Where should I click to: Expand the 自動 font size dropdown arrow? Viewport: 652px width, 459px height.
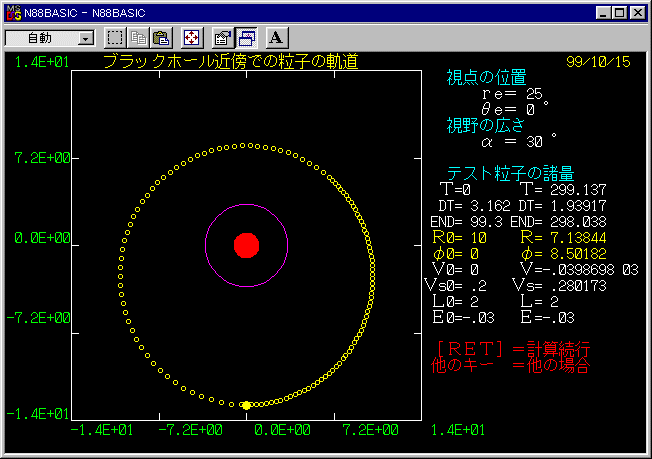point(85,38)
